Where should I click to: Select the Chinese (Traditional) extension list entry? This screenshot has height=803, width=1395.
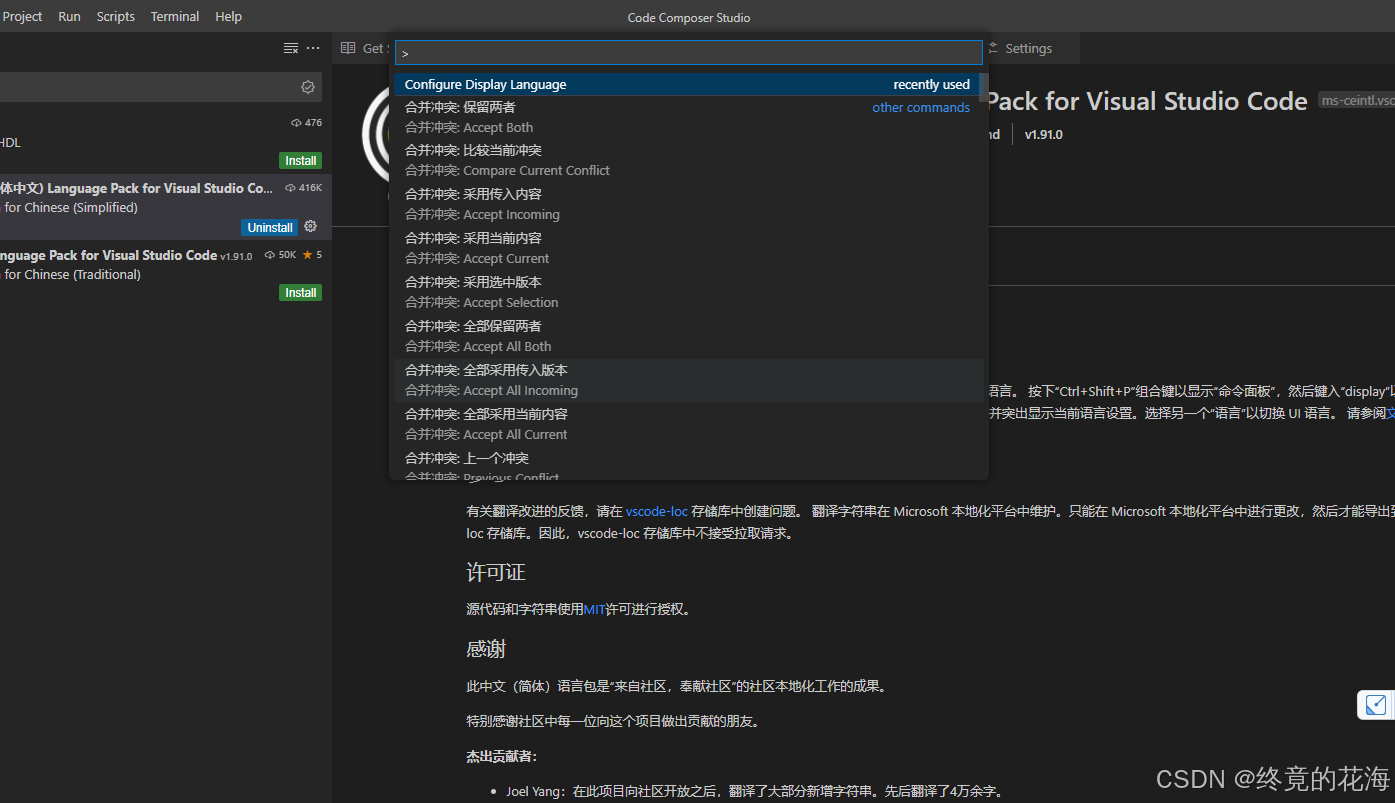165,274
